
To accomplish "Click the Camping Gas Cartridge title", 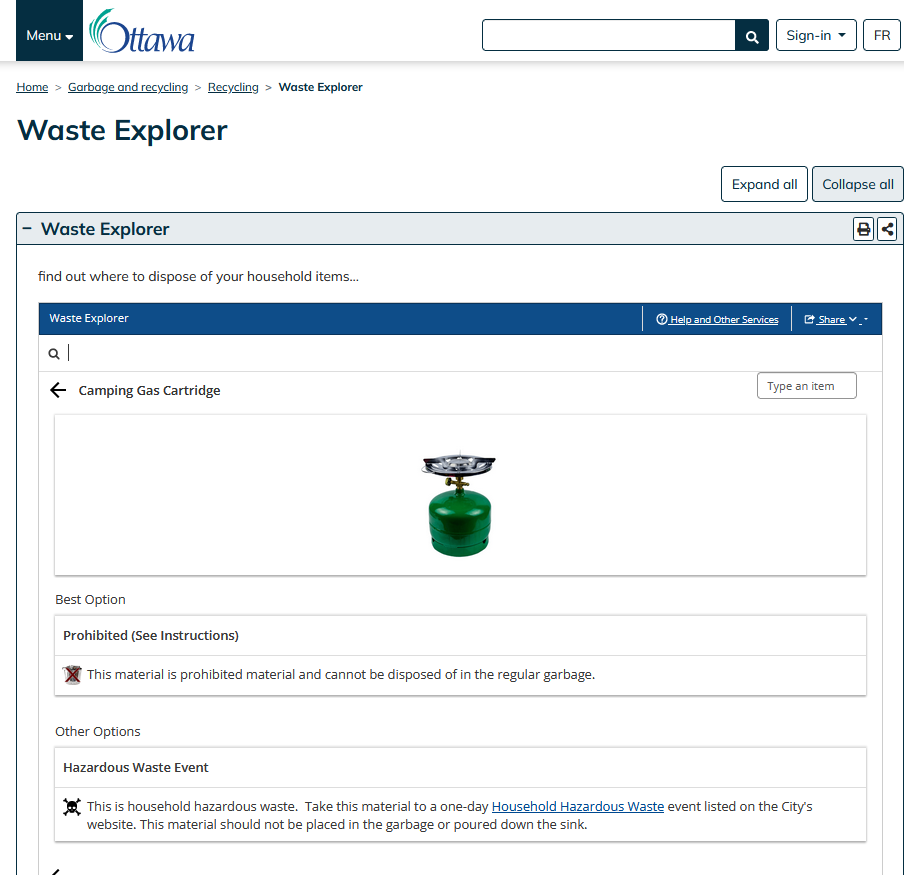I will point(149,390).
